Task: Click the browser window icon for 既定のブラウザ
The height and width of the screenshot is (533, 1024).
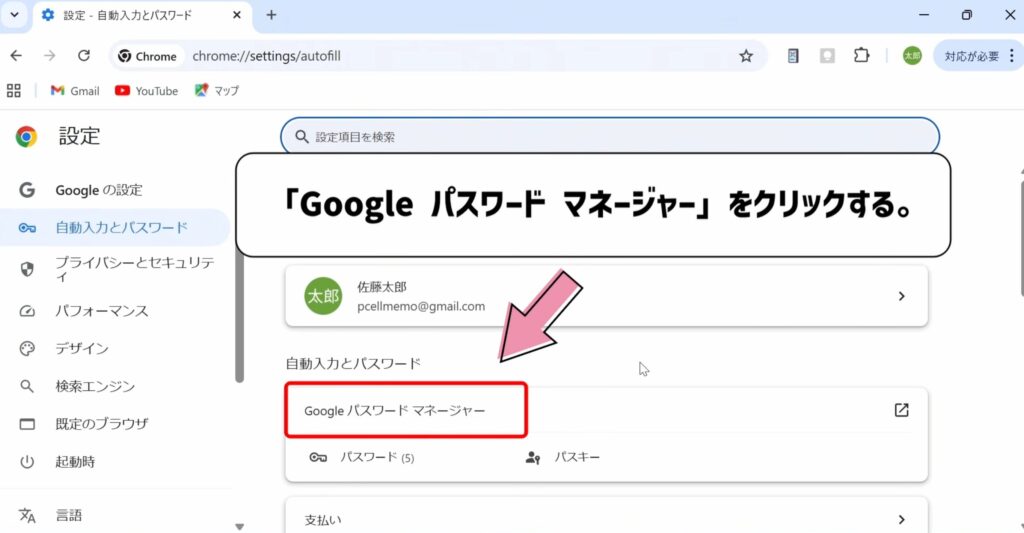Action: [27, 424]
